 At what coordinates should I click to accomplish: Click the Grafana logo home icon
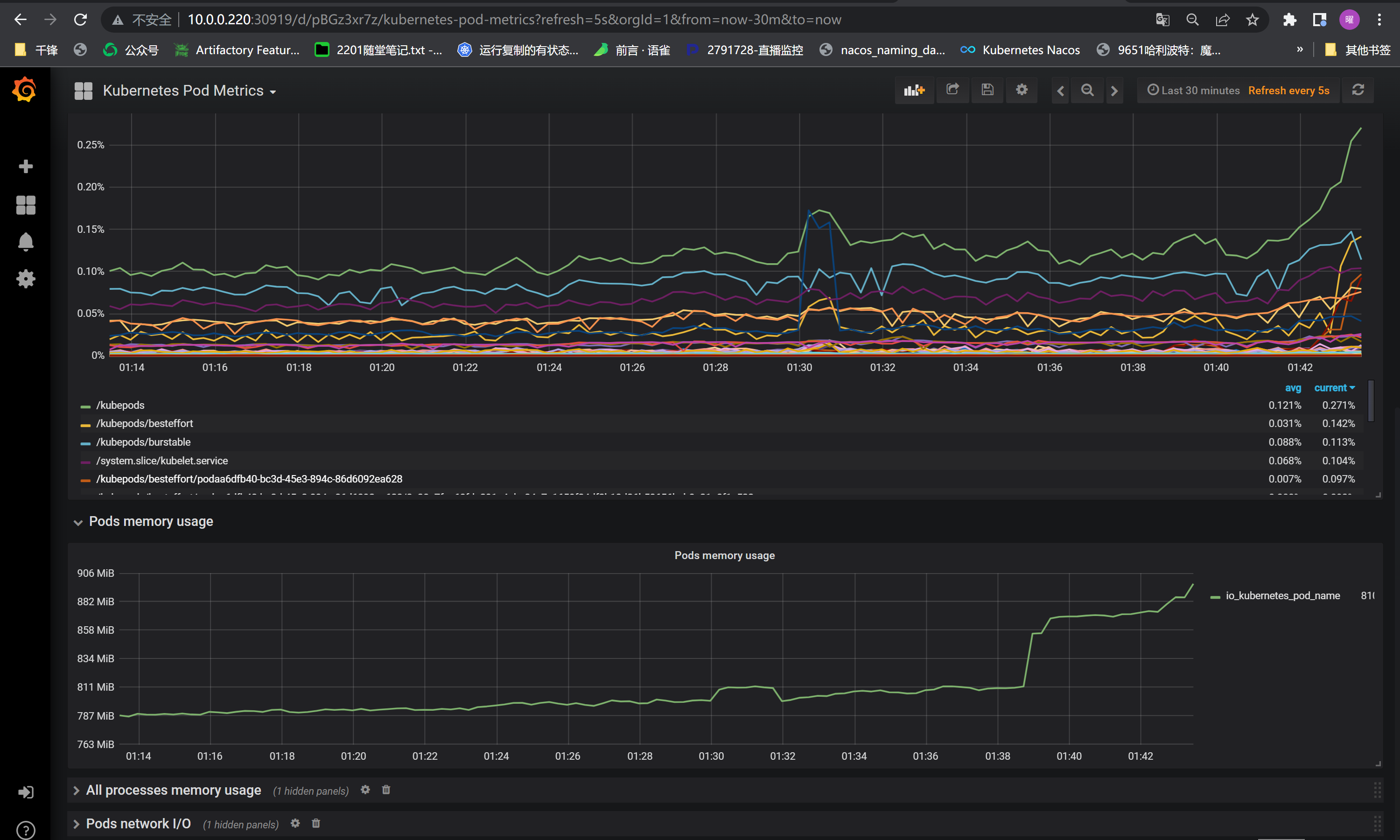point(24,90)
